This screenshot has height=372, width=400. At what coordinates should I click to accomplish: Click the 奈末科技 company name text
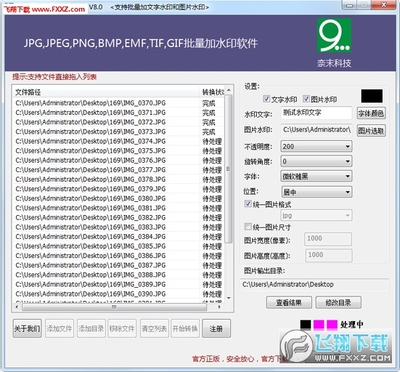point(334,63)
